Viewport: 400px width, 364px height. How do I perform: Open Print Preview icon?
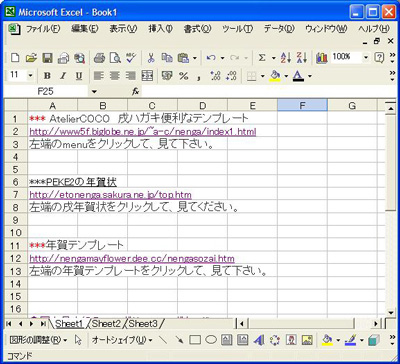[115, 58]
